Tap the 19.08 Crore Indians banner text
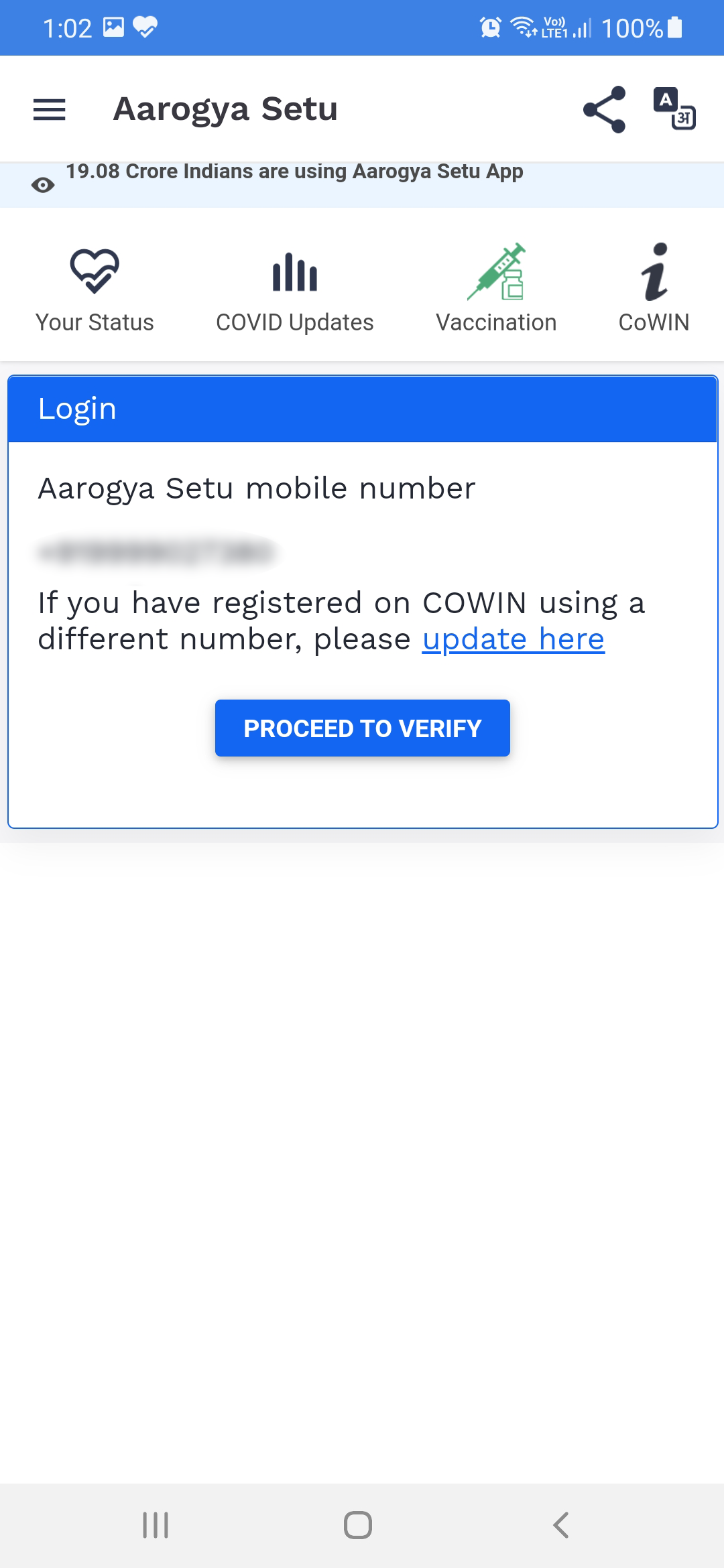 (294, 172)
